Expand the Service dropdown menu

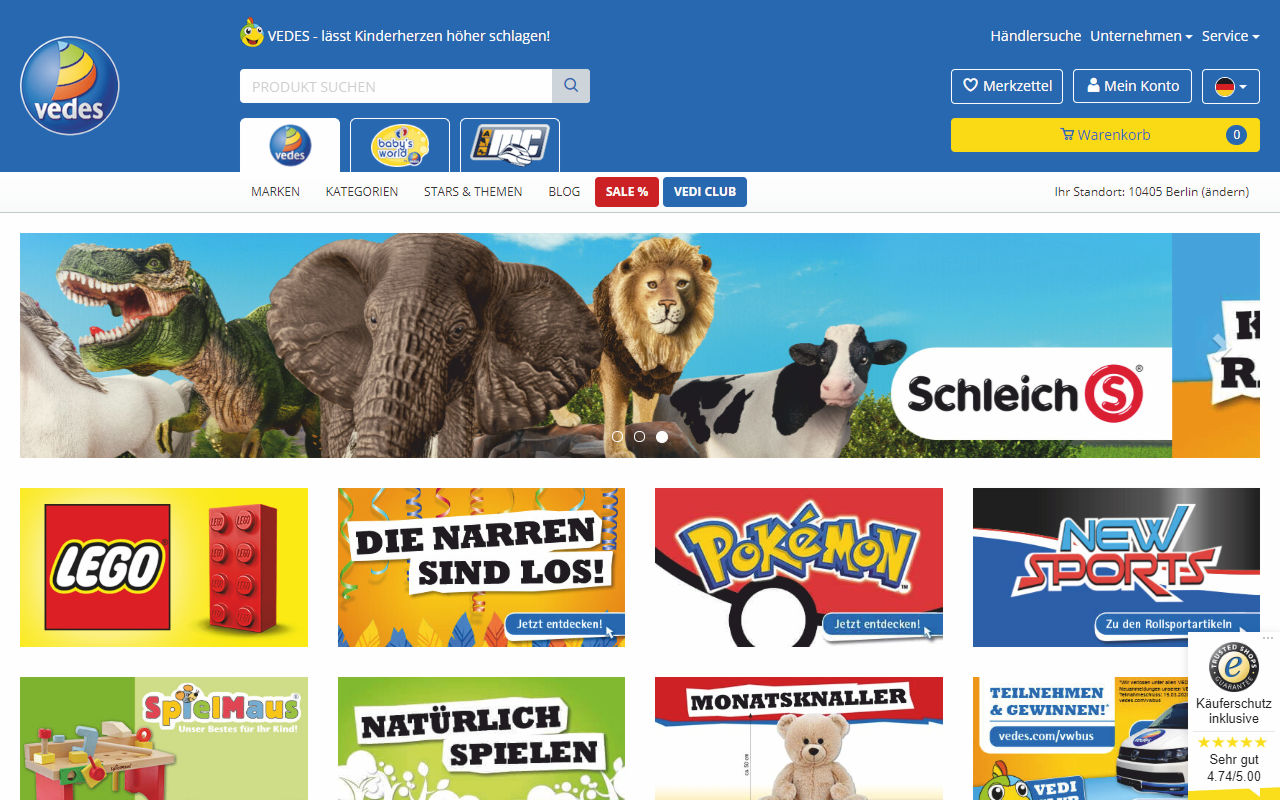pos(1230,36)
